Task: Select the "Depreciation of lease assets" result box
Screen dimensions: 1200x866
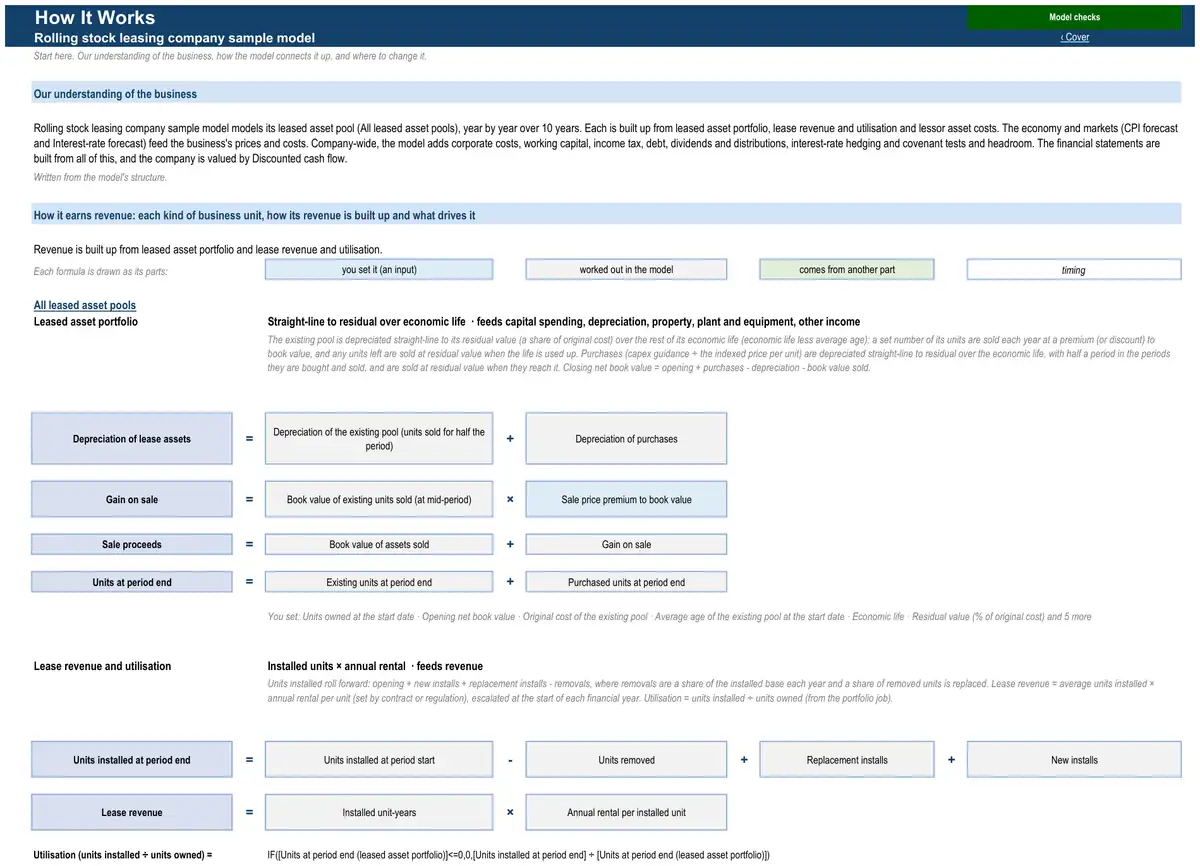Action: coord(132,439)
